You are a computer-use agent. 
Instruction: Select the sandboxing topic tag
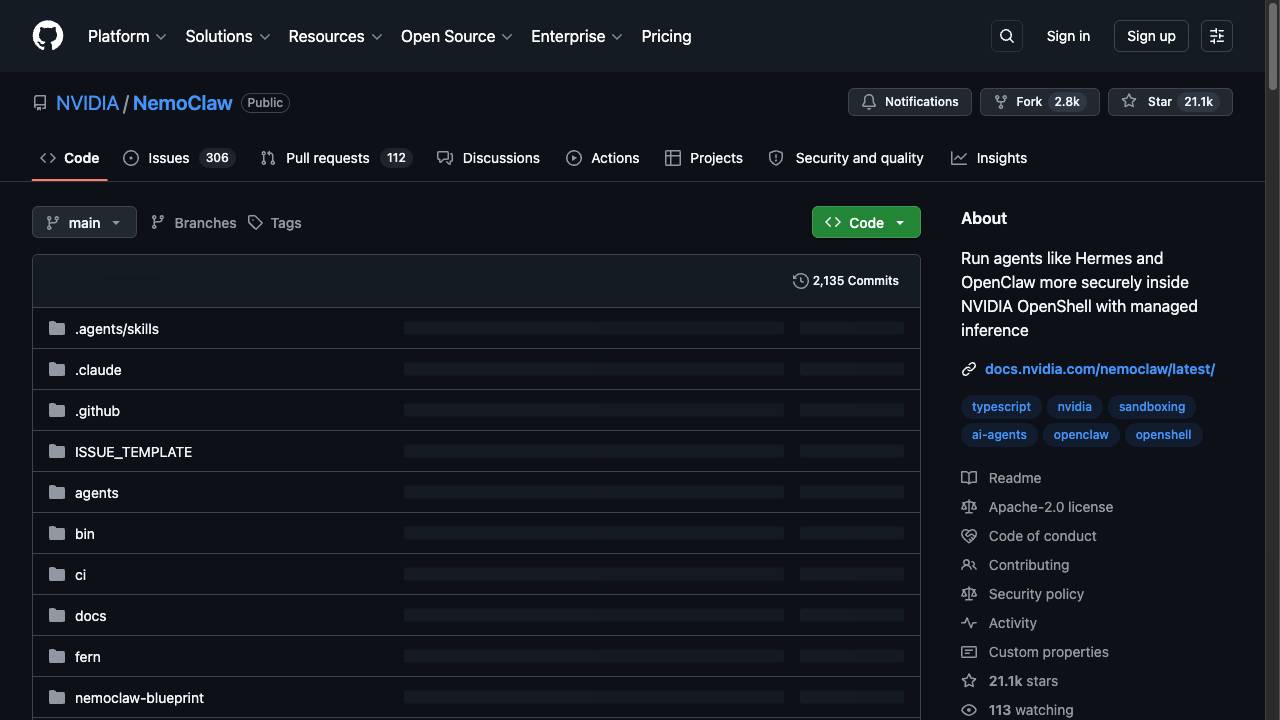(1152, 407)
